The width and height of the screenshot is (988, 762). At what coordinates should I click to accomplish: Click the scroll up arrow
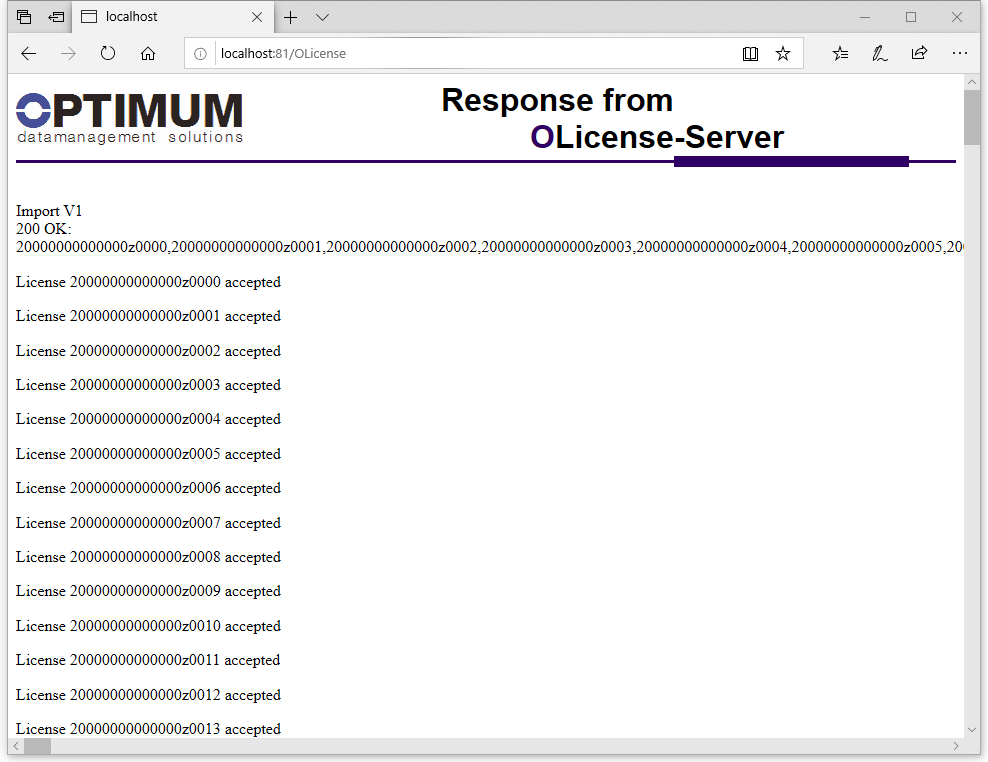972,82
